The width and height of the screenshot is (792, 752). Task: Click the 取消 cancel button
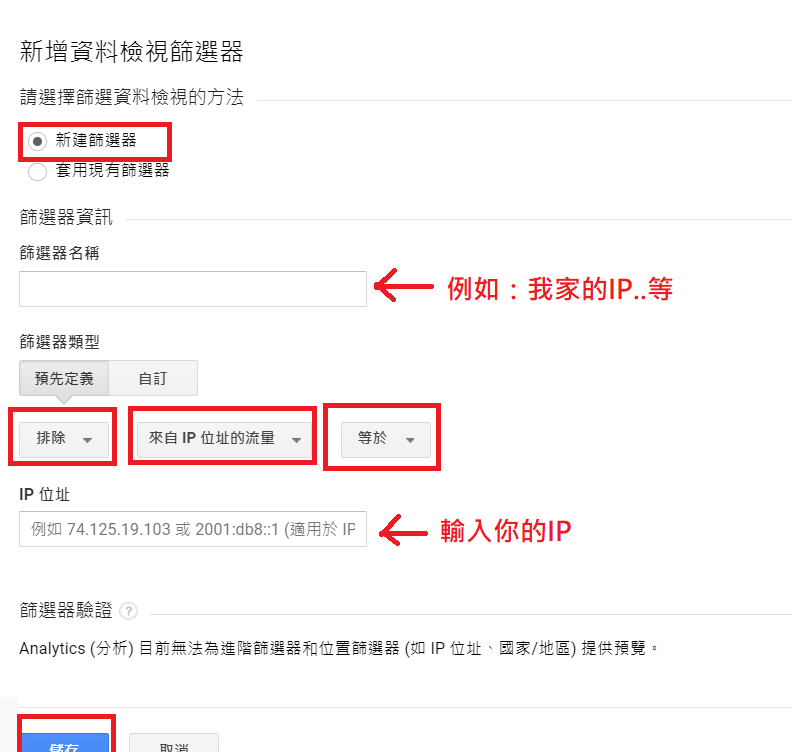click(x=174, y=743)
